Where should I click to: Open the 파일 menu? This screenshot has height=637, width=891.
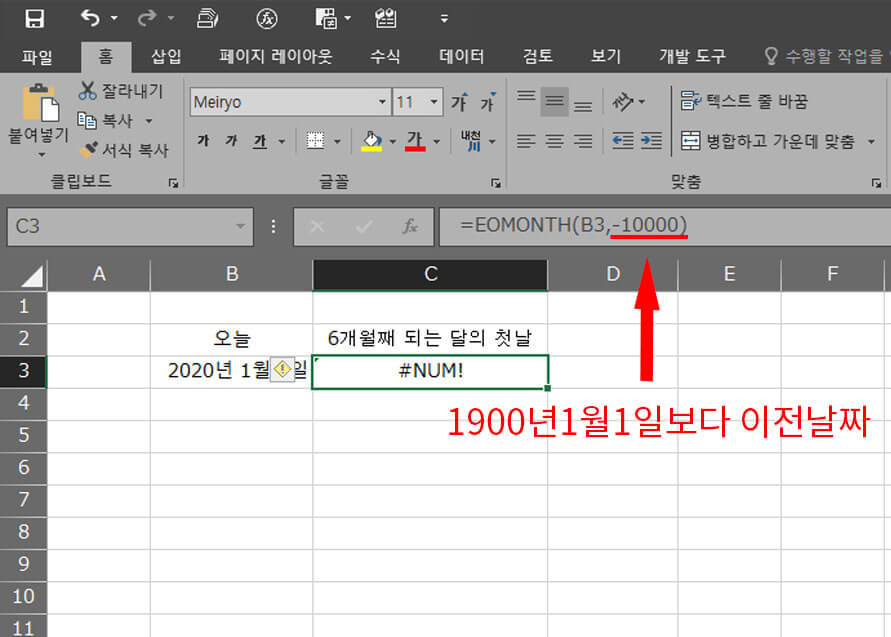click(37, 56)
